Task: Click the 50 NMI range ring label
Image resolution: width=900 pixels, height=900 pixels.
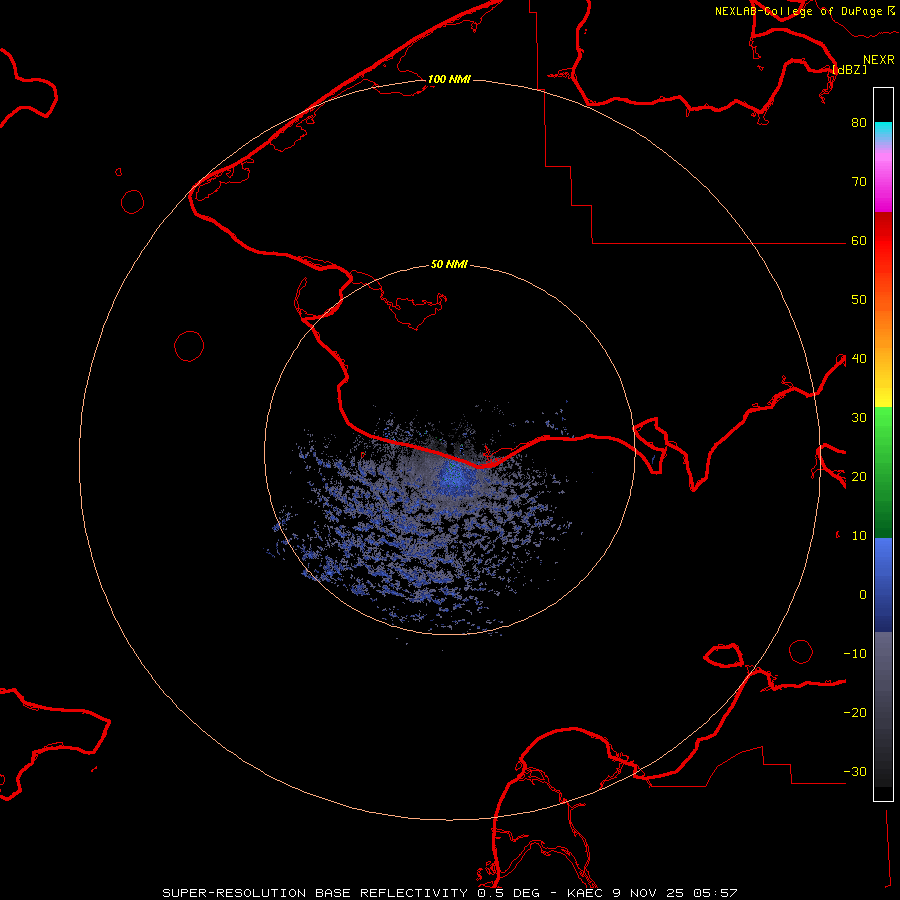Action: (x=449, y=265)
